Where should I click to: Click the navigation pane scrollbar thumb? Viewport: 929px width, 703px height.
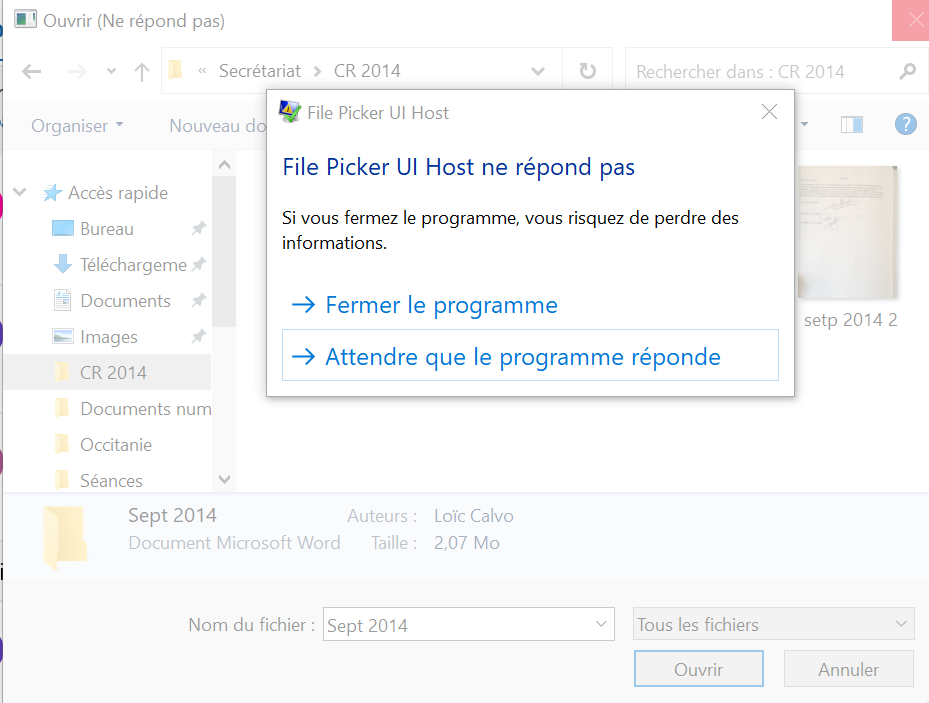[225, 252]
